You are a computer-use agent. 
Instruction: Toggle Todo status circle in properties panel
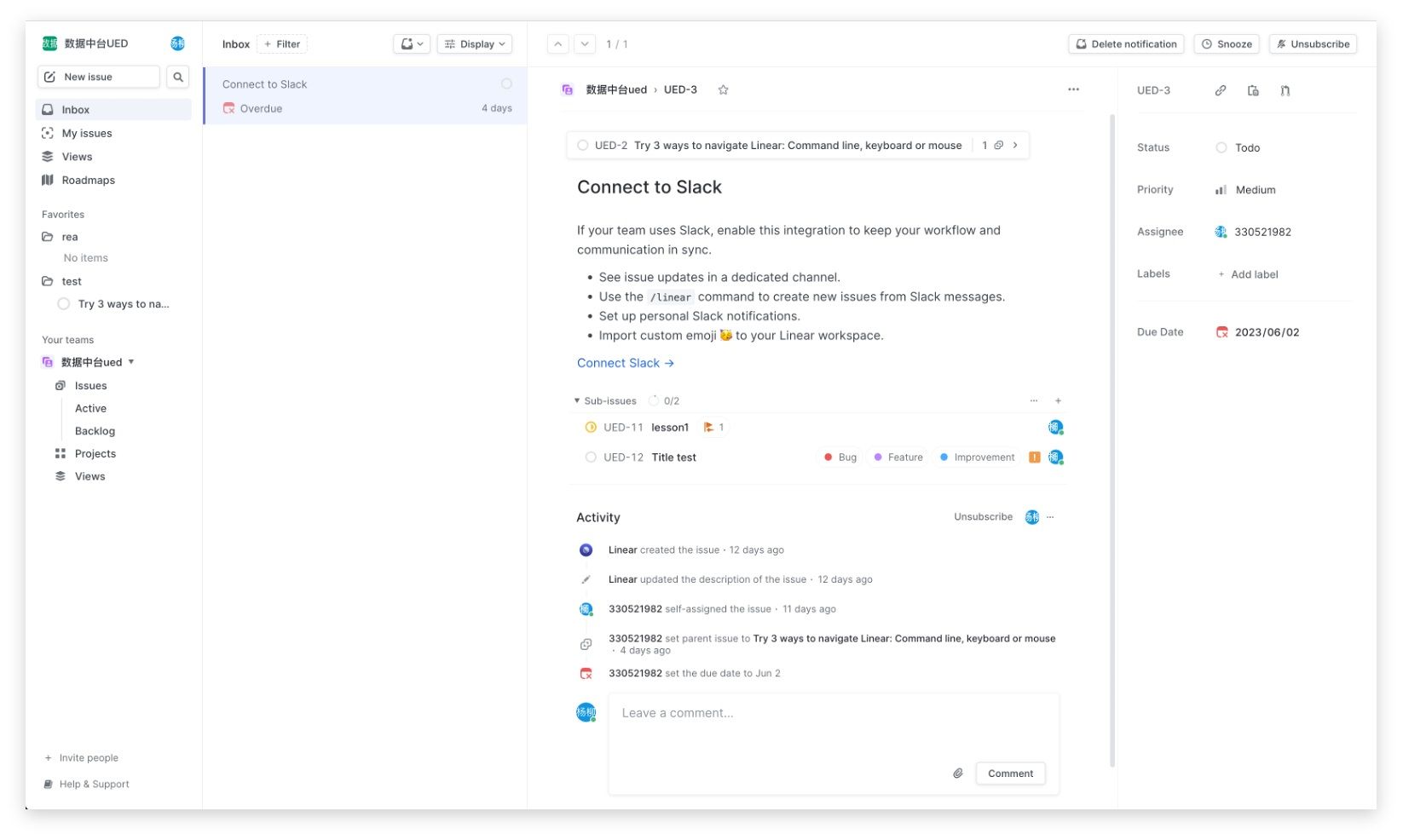[x=1221, y=147]
